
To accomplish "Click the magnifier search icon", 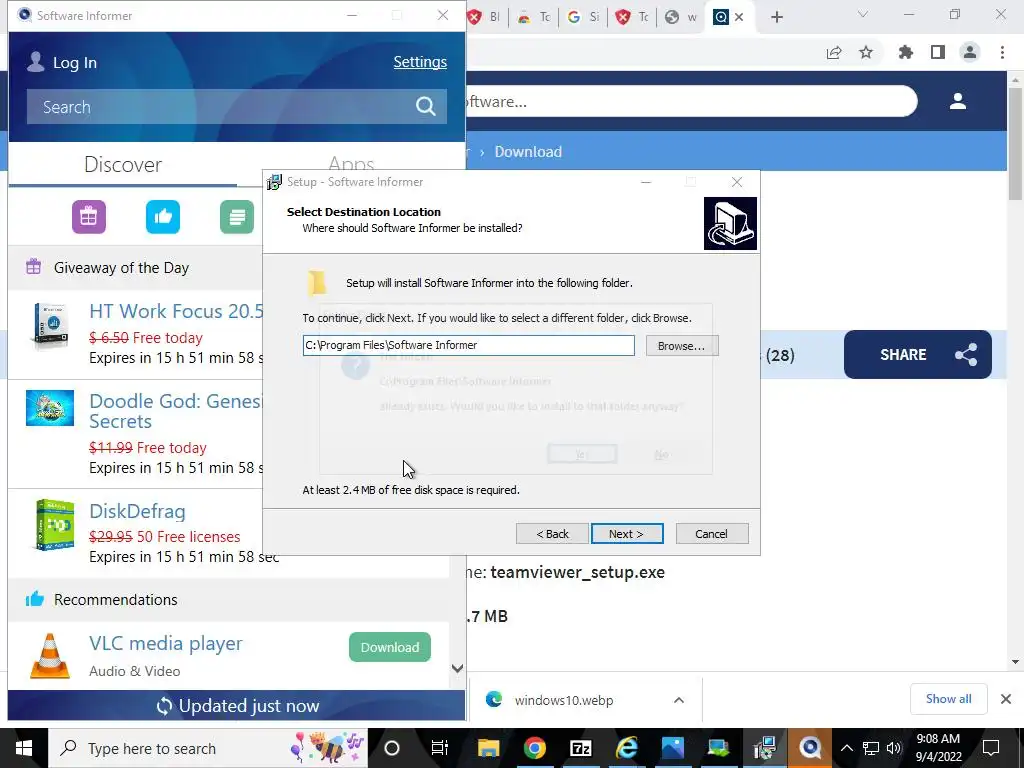I will [426, 106].
